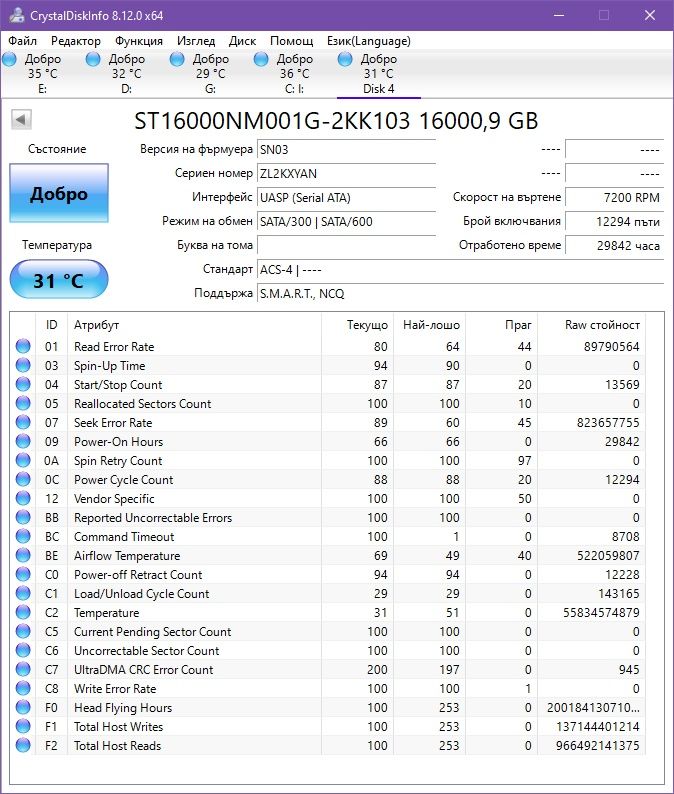The height and width of the screenshot is (794, 674).
Task: Click the power on hours 29842 часа
Action: tap(614, 245)
